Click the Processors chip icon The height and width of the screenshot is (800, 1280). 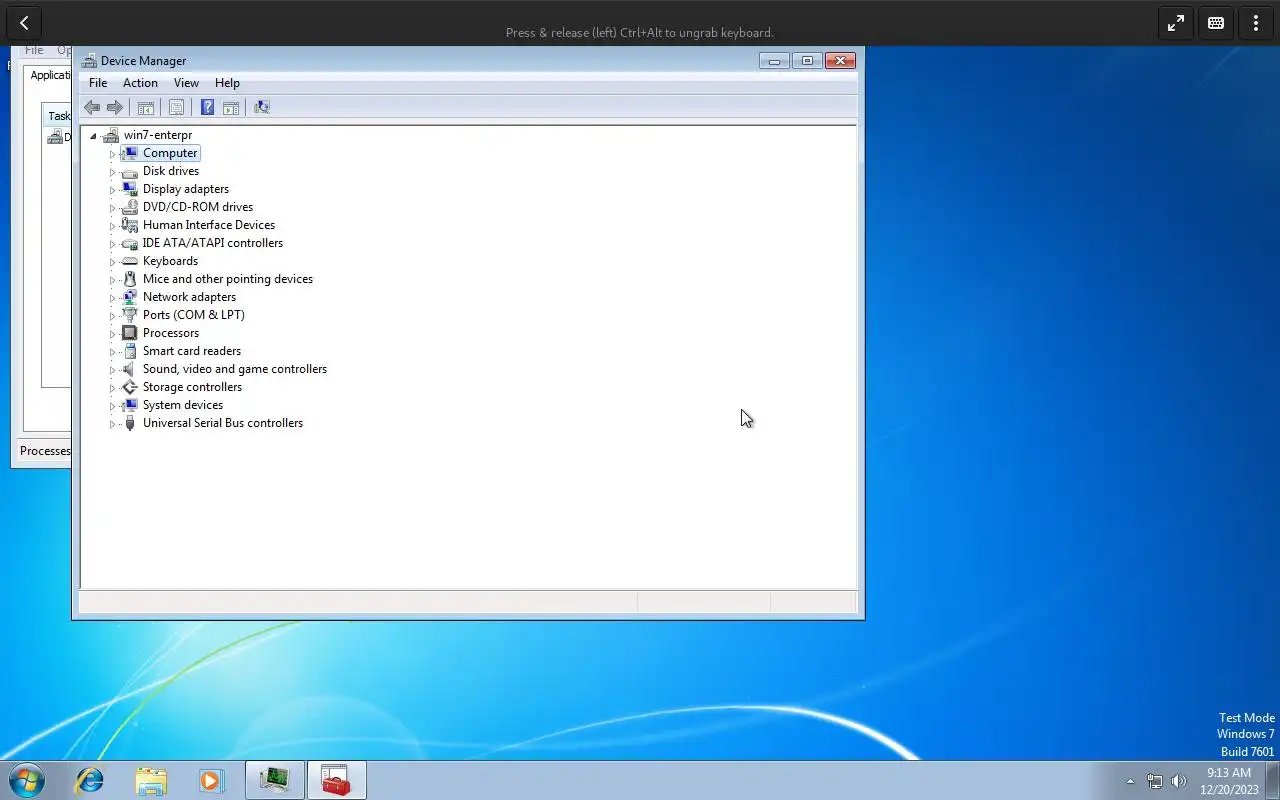pos(129,333)
